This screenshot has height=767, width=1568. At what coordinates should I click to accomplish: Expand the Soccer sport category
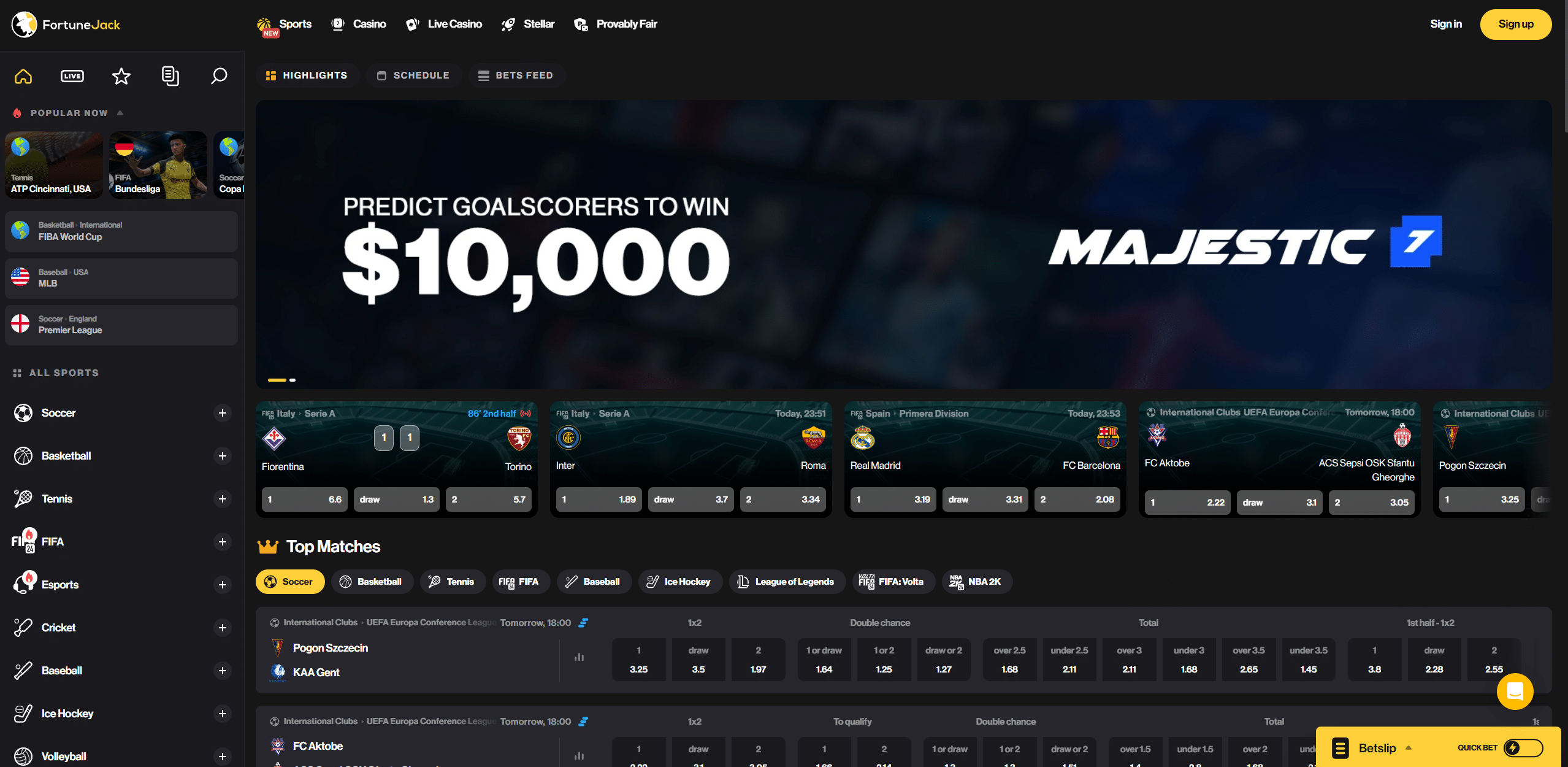click(x=223, y=413)
